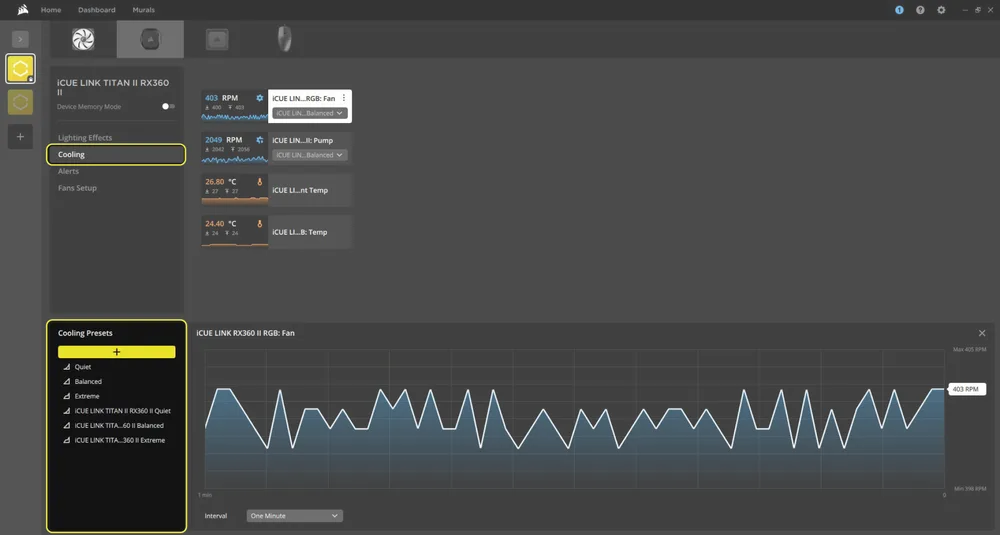Image resolution: width=1000 pixels, height=535 pixels.
Task: Open Fans Setup section
Action: [x=77, y=188]
